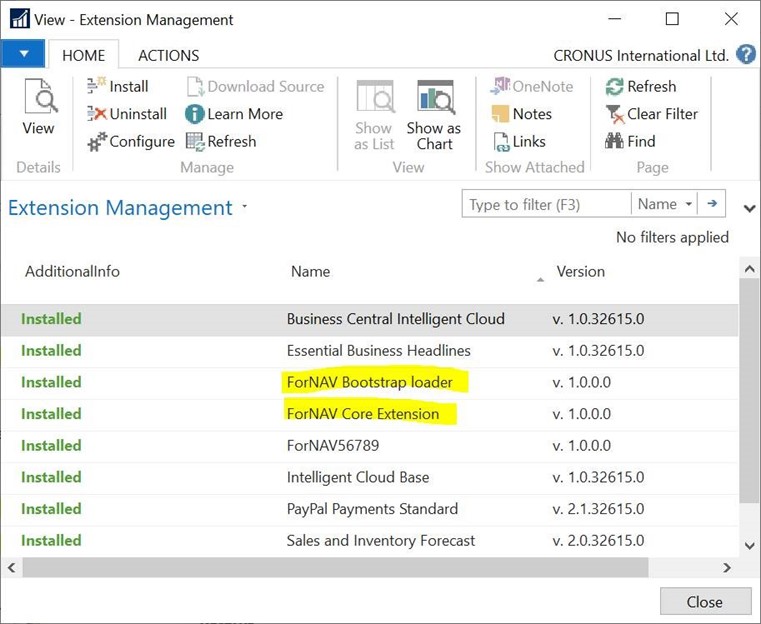761x624 pixels.
Task: Open Configure for the extension
Action: [131, 142]
